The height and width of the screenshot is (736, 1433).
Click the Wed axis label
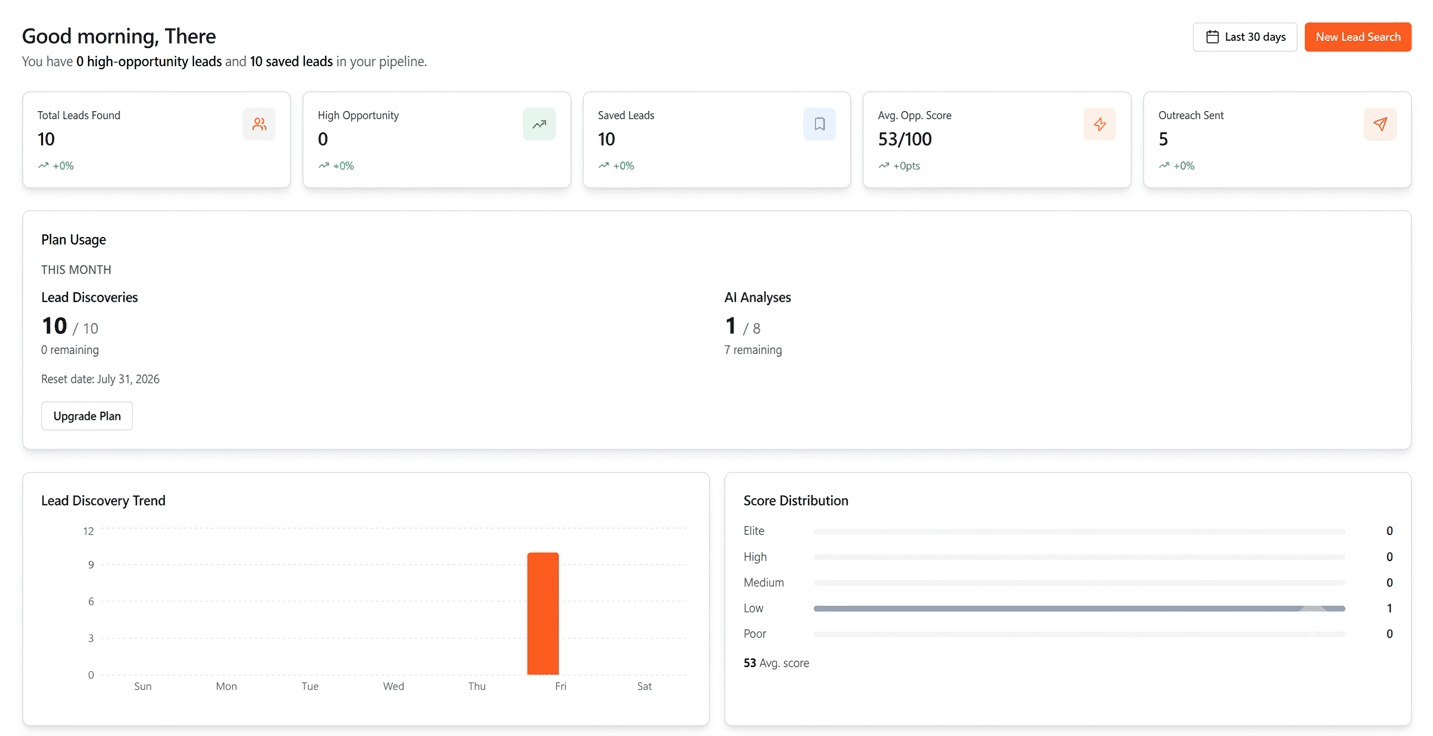point(394,687)
